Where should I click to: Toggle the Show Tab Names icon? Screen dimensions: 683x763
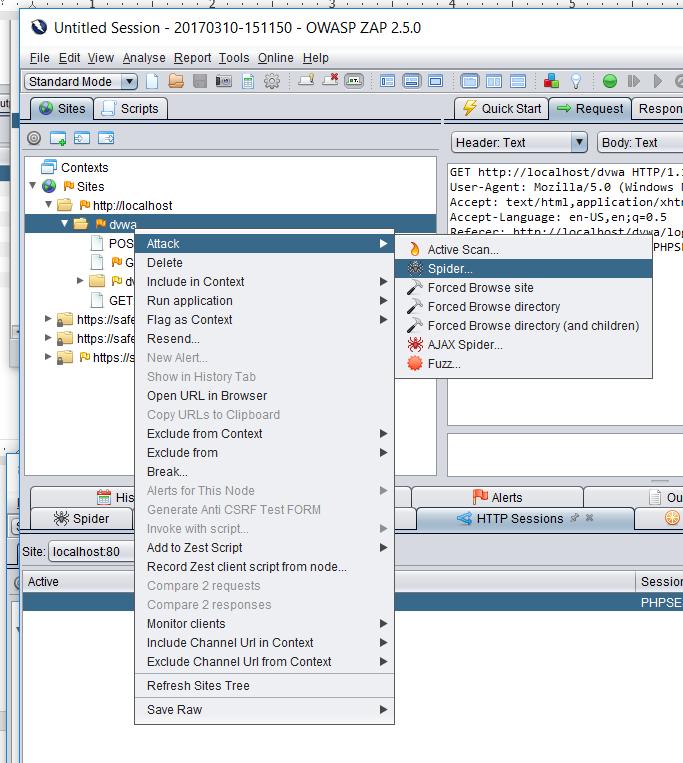tap(354, 81)
